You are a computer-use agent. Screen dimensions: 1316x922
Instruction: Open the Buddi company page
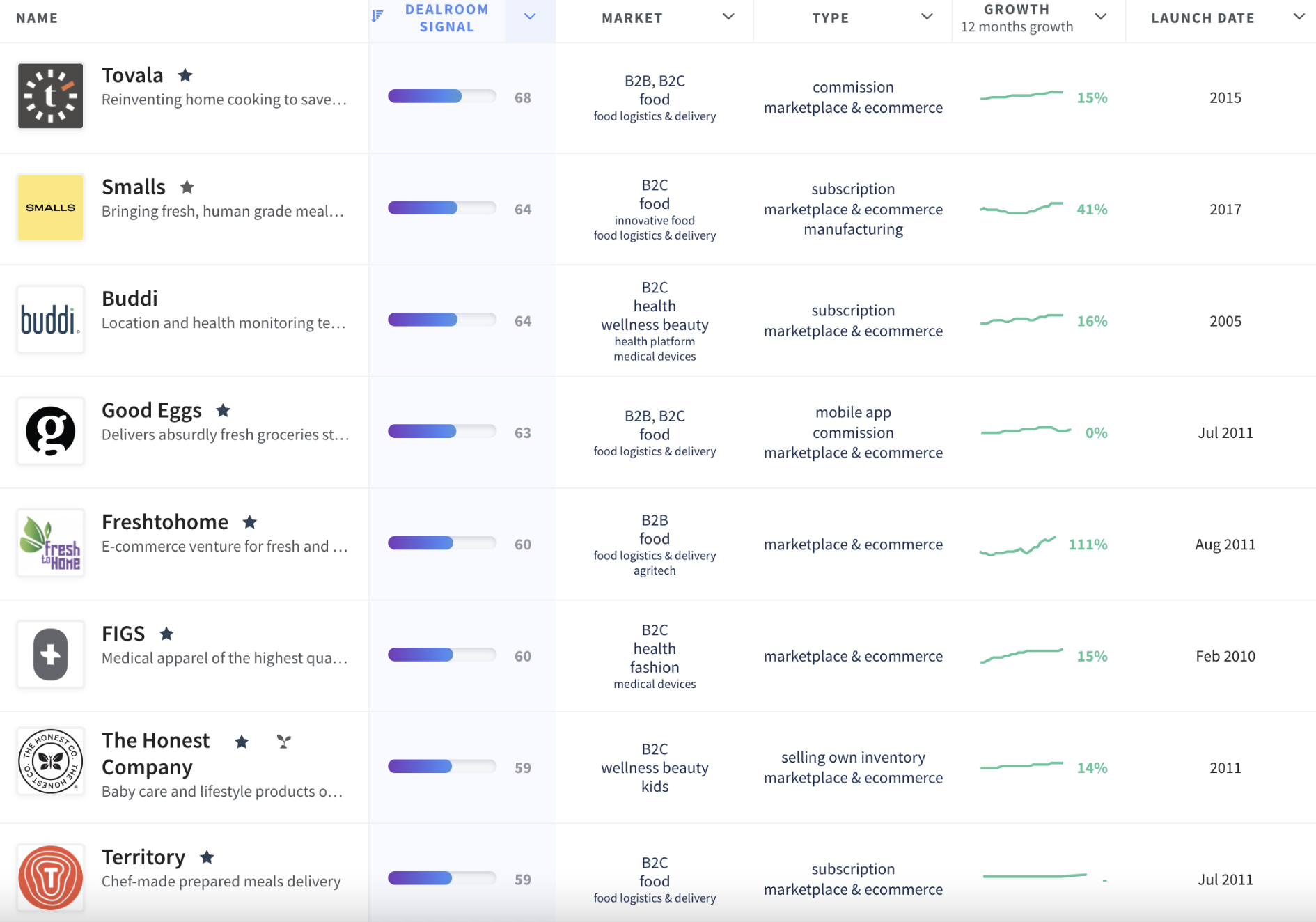130,298
